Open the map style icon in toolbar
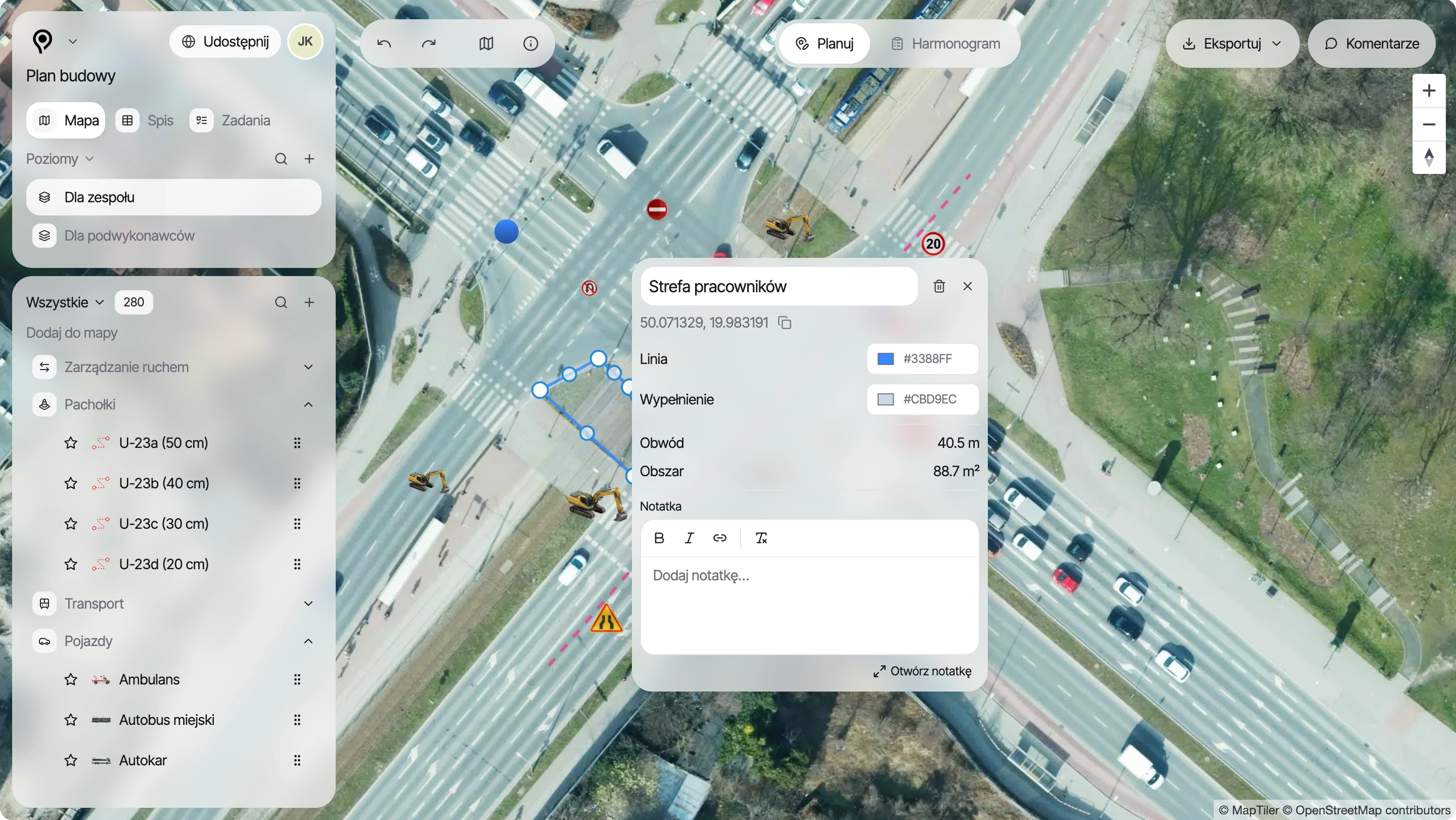The height and width of the screenshot is (820, 1456). [486, 44]
